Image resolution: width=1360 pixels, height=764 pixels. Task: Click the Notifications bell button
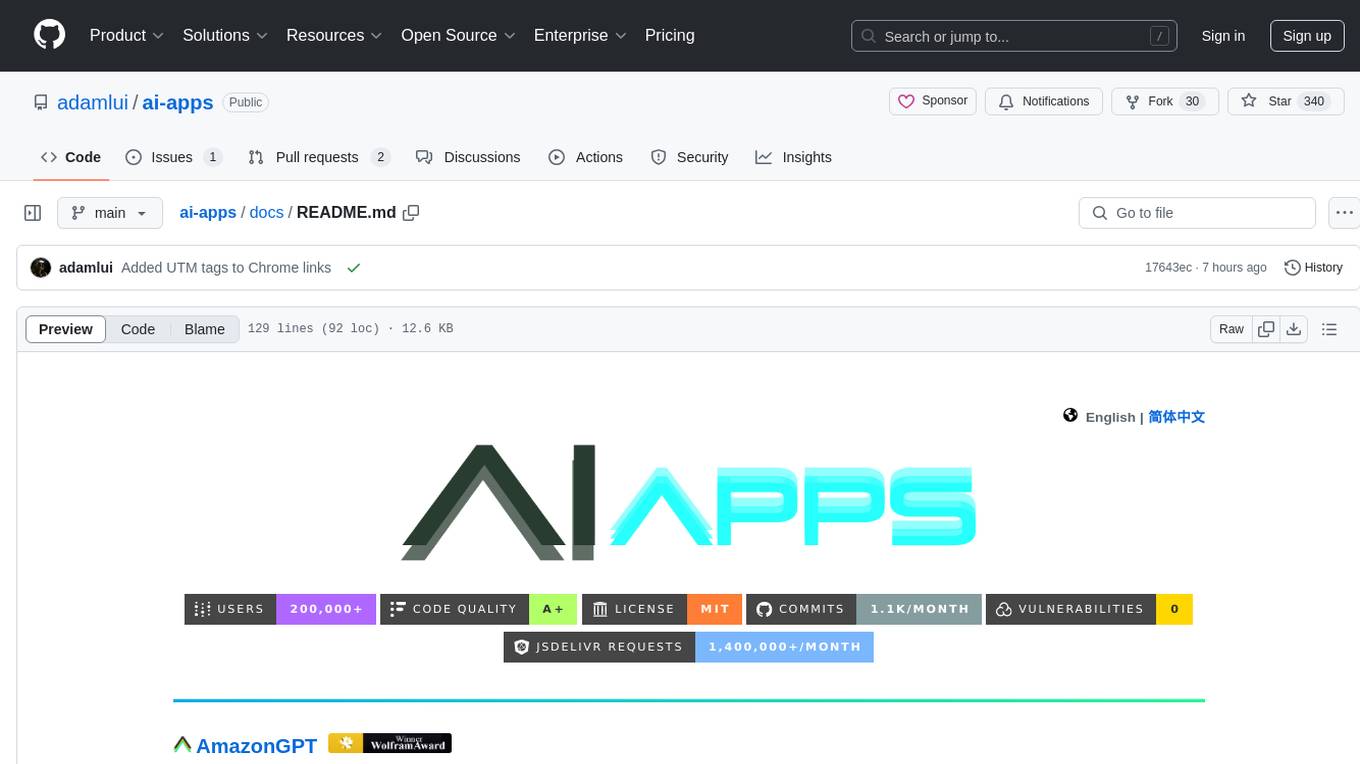[x=1044, y=101]
